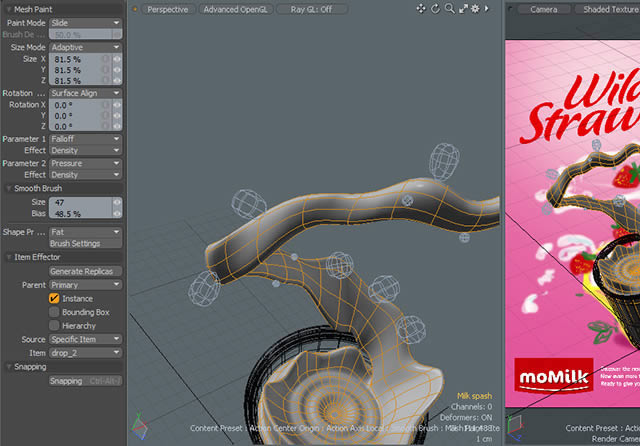This screenshot has height=446, width=640.
Task: Enable the Hierarchy checkbox
Action: tap(54, 326)
